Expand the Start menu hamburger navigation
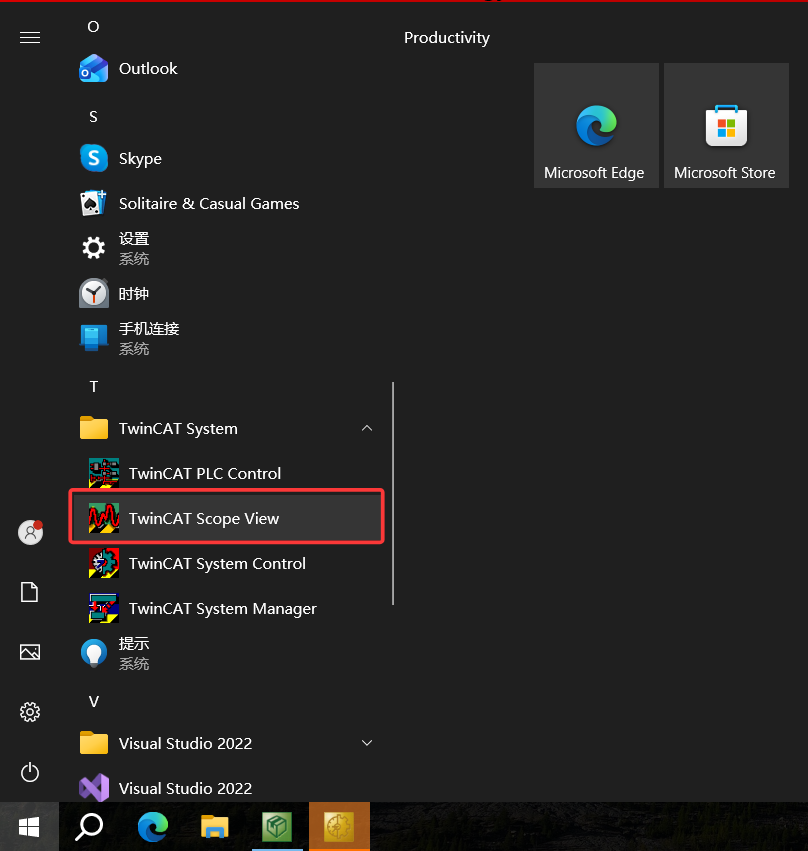This screenshot has width=808, height=851. click(x=30, y=38)
